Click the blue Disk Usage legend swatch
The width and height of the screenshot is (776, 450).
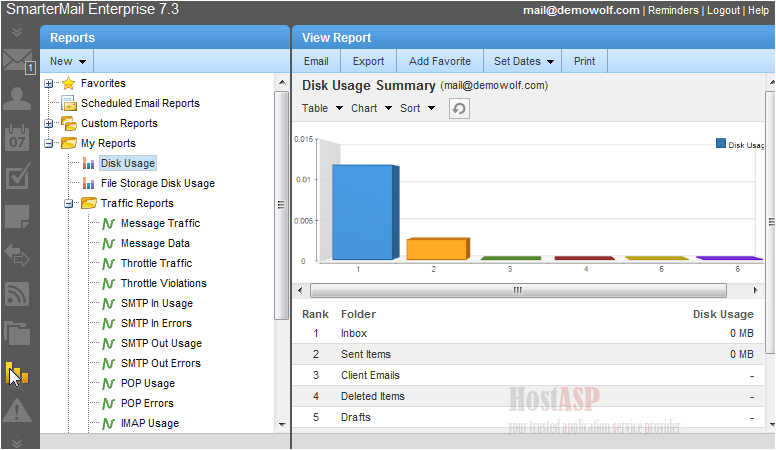(x=721, y=144)
